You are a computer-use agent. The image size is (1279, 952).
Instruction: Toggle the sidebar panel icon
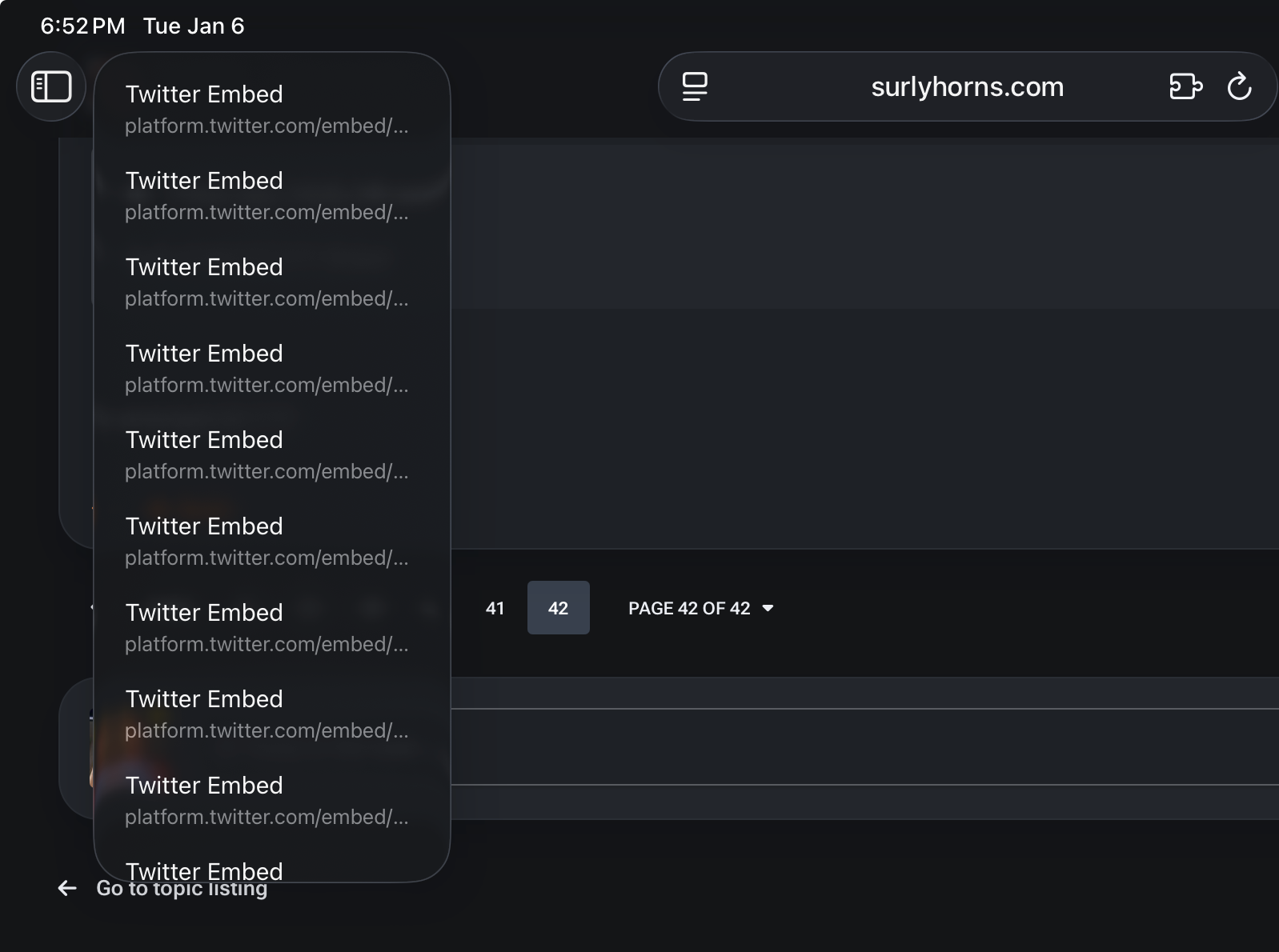point(51,86)
